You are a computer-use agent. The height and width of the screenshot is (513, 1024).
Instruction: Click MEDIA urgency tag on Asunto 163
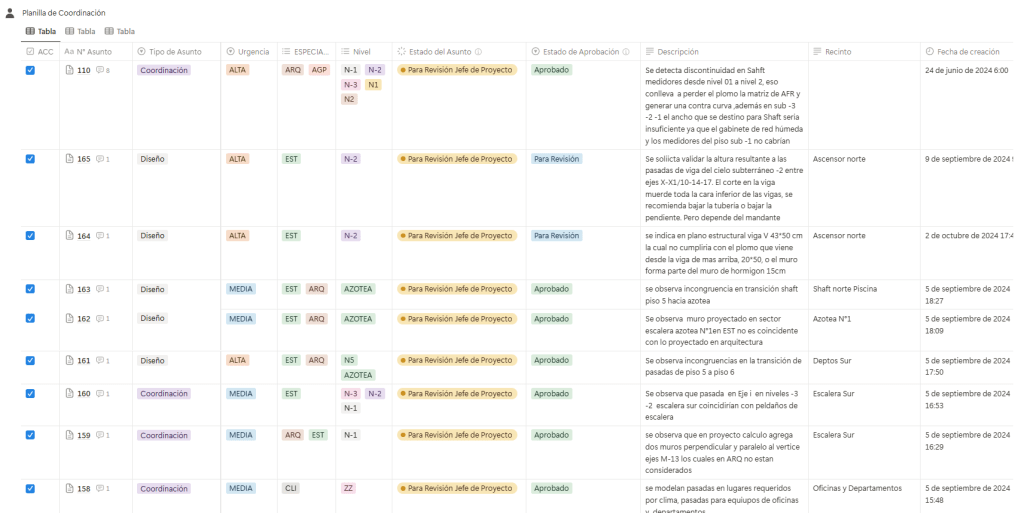[241, 289]
